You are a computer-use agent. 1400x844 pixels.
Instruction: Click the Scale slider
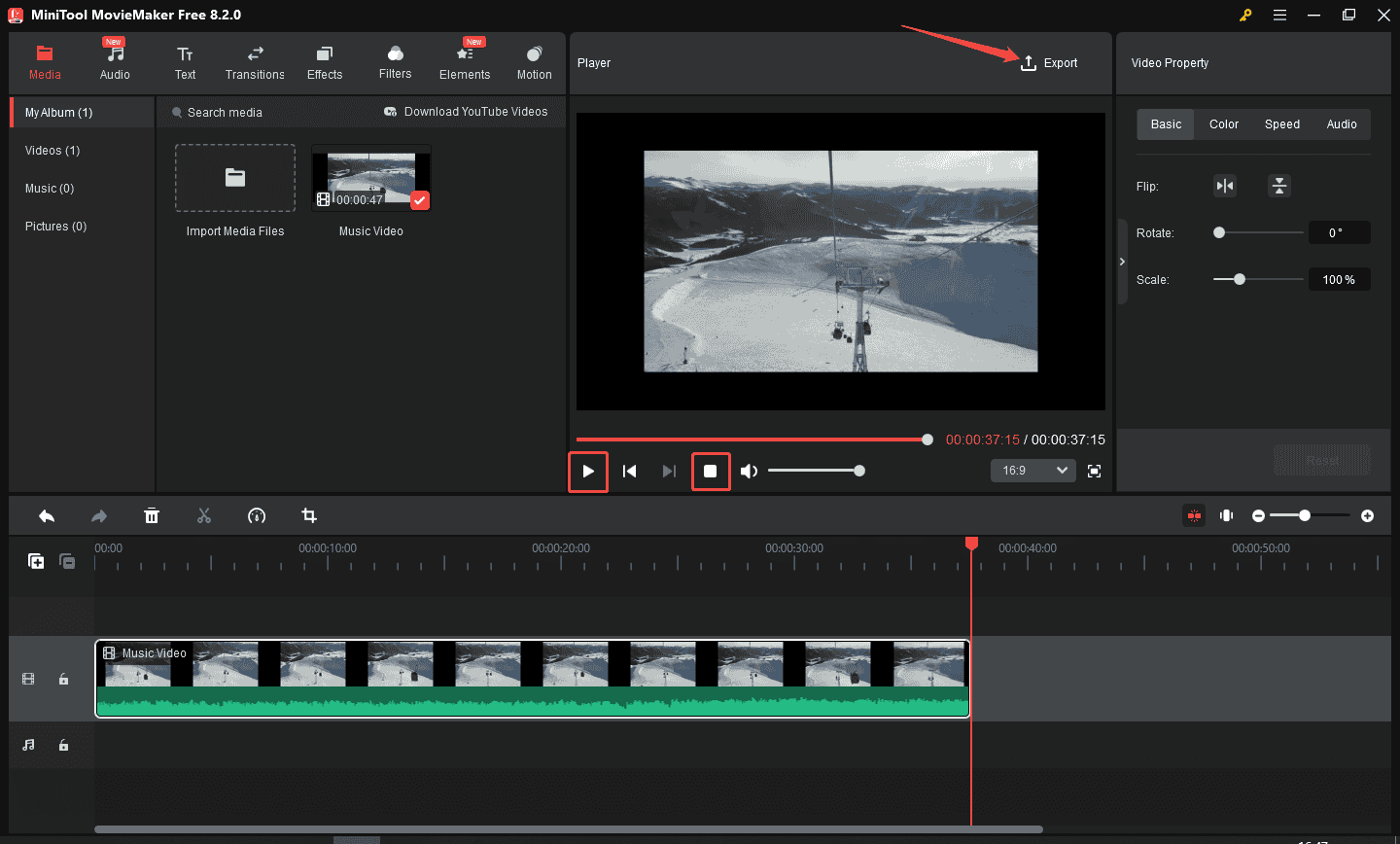pos(1258,279)
